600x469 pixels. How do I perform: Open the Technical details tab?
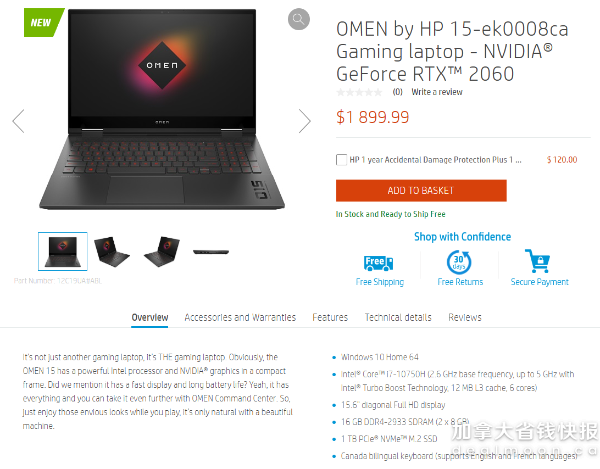pyautogui.click(x=398, y=318)
